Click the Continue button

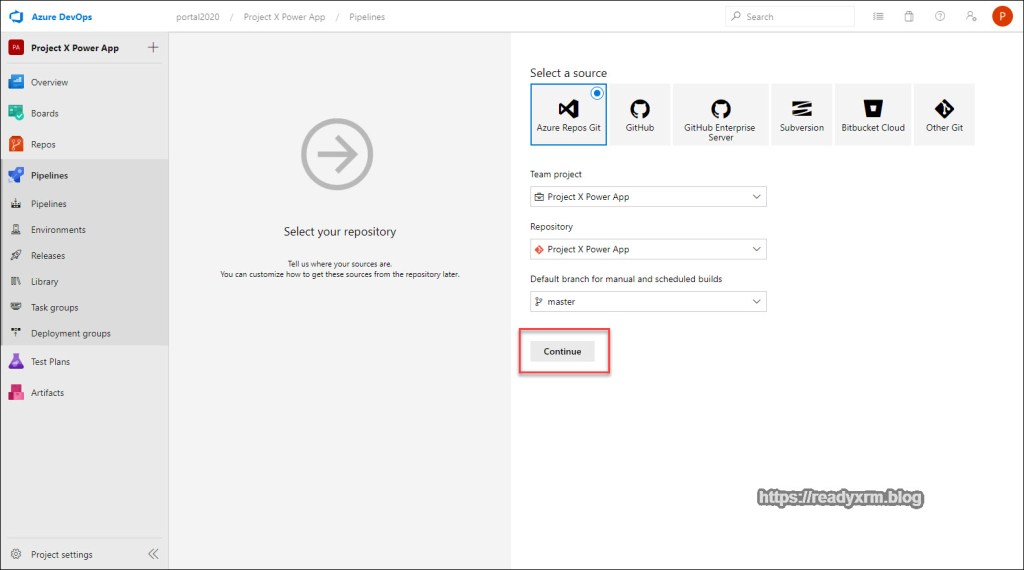point(562,351)
